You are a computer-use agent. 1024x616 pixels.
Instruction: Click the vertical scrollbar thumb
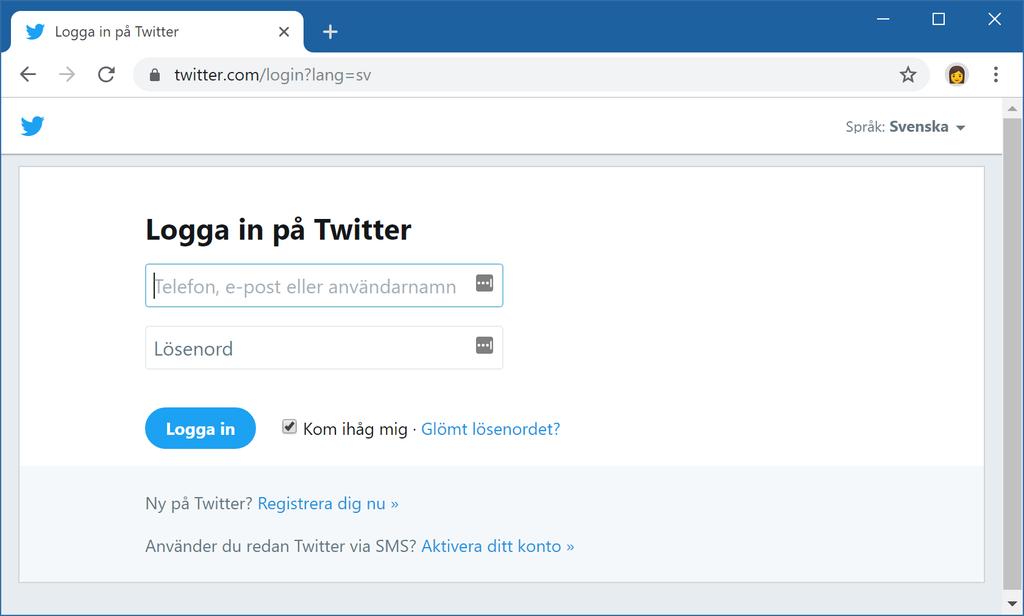[x=1012, y=353]
